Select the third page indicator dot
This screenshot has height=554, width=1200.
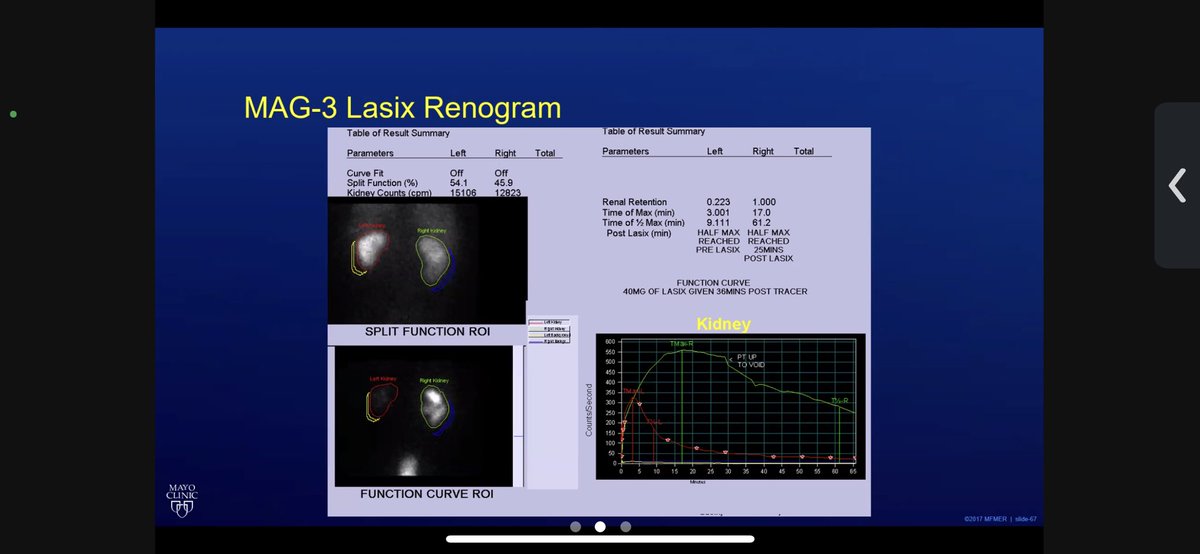pyautogui.click(x=625, y=526)
